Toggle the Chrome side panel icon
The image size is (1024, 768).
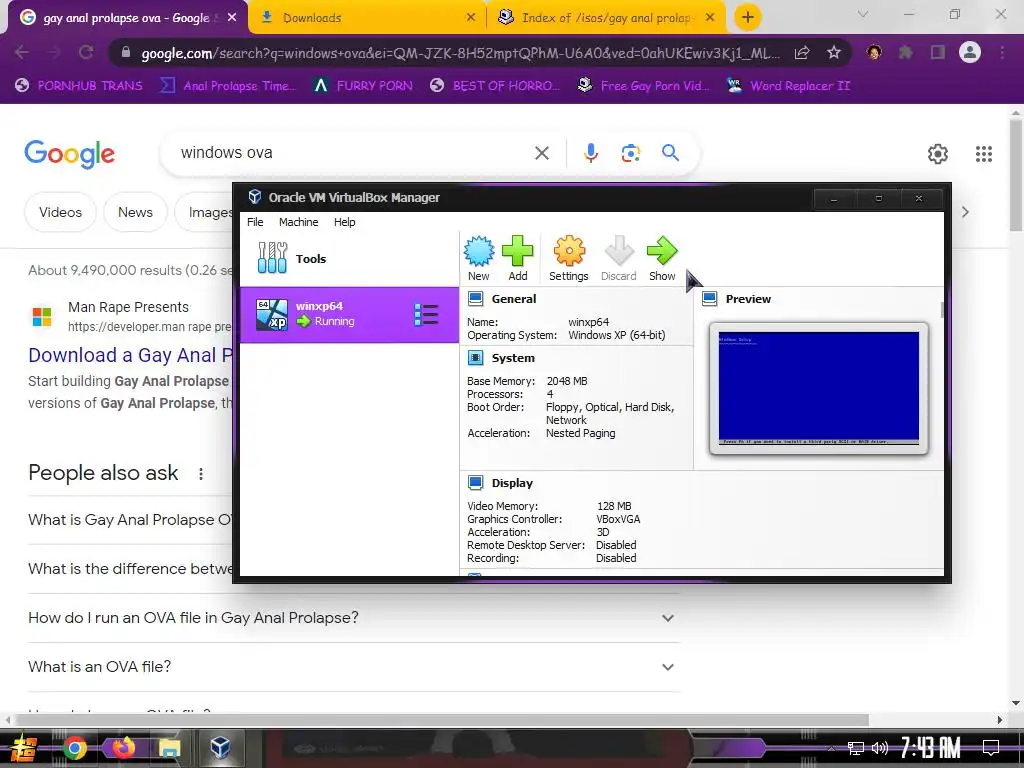pyautogui.click(x=938, y=52)
